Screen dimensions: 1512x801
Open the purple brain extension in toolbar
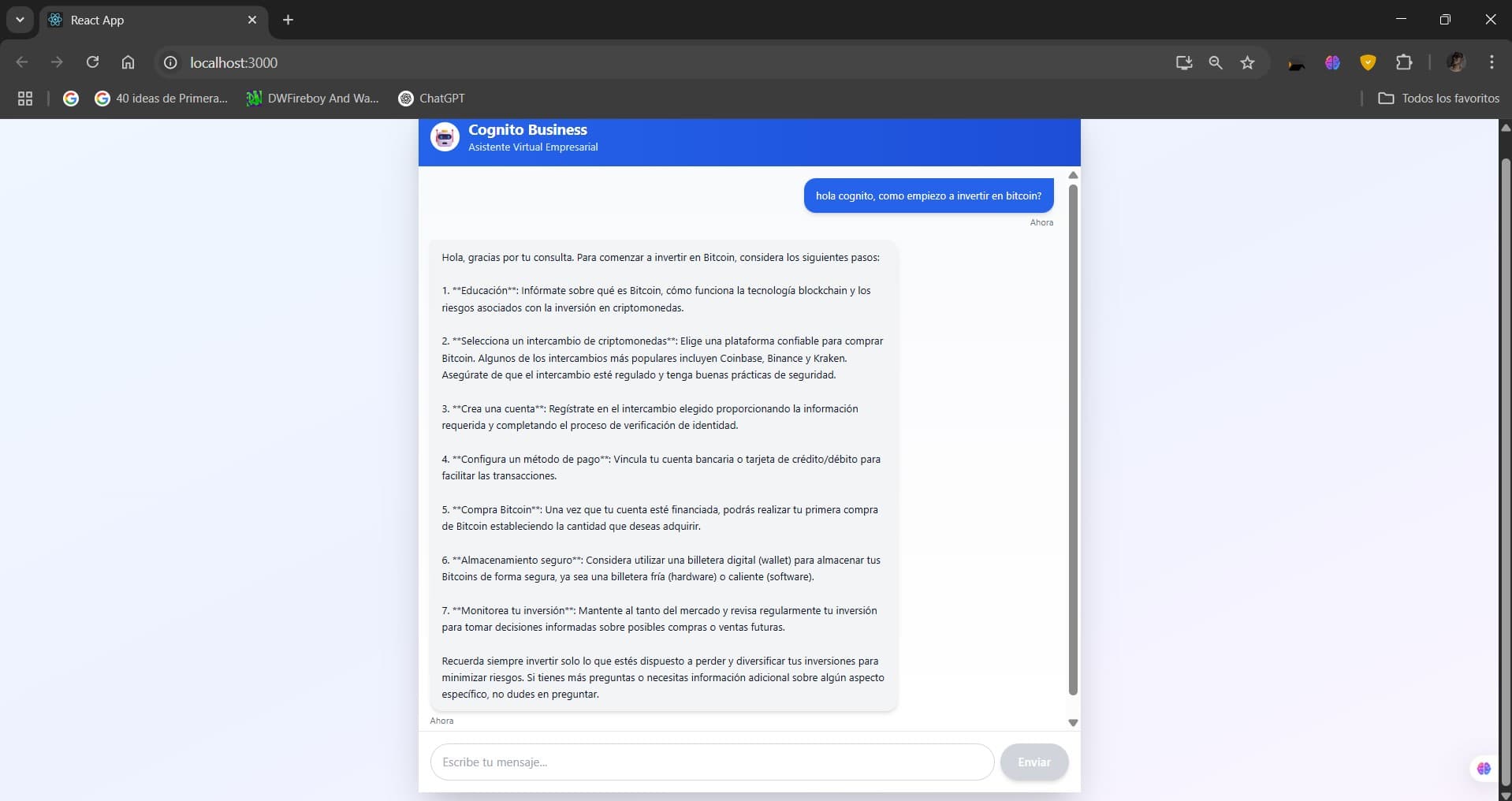pyautogui.click(x=1332, y=62)
